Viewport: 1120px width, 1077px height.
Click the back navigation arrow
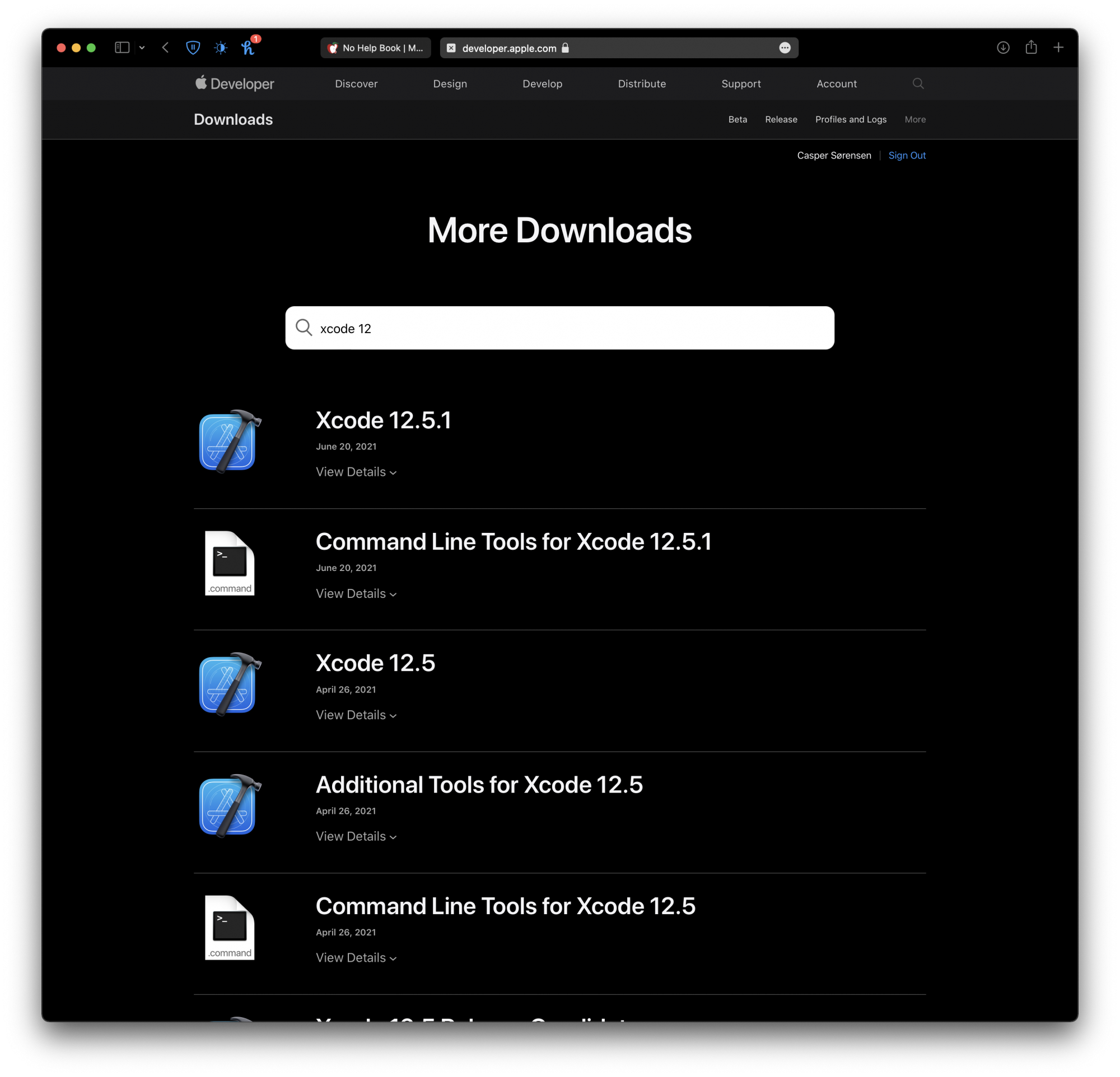click(165, 48)
